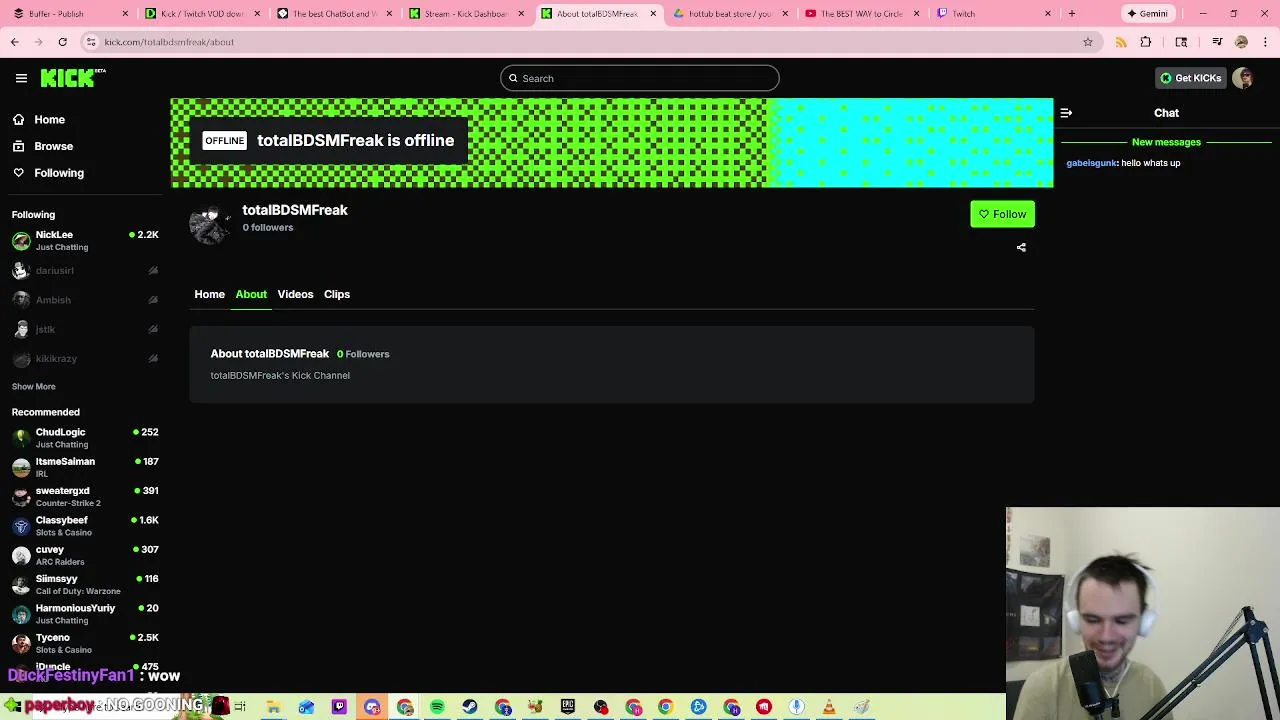Open the Chrome three-dot menu
The height and width of the screenshot is (720, 1280).
[x=1265, y=42]
